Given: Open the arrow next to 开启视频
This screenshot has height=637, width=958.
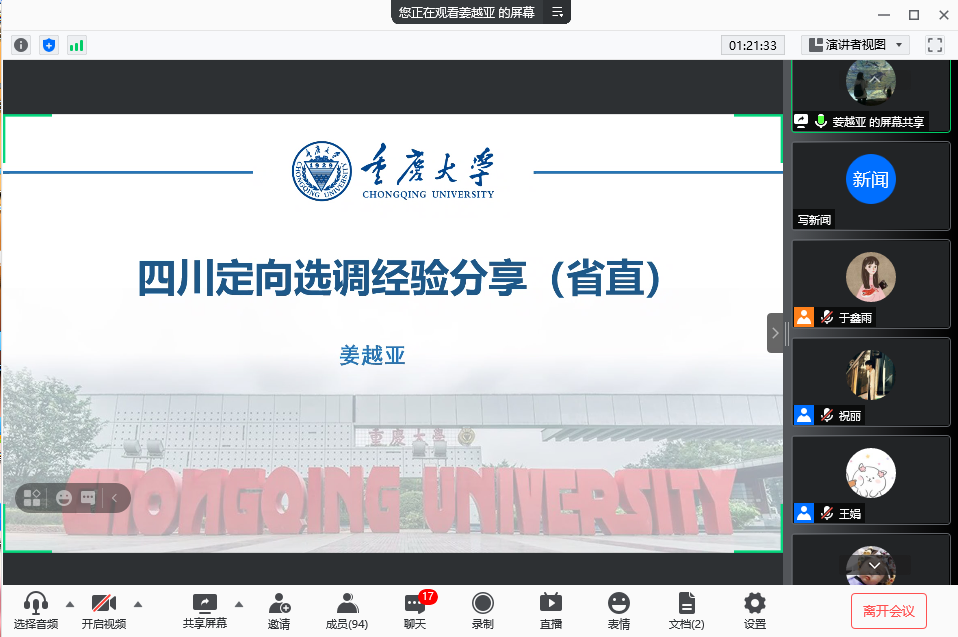Looking at the screenshot, I should 138,603.
